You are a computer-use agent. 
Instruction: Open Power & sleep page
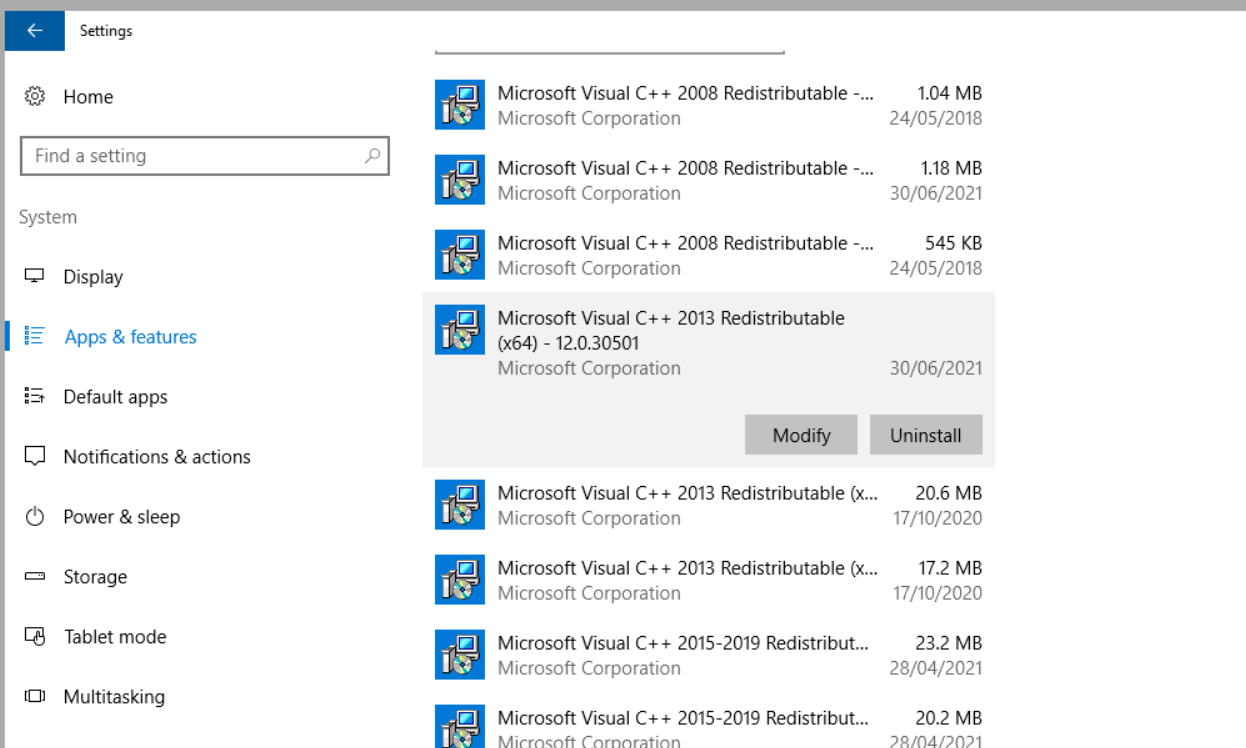point(197,517)
